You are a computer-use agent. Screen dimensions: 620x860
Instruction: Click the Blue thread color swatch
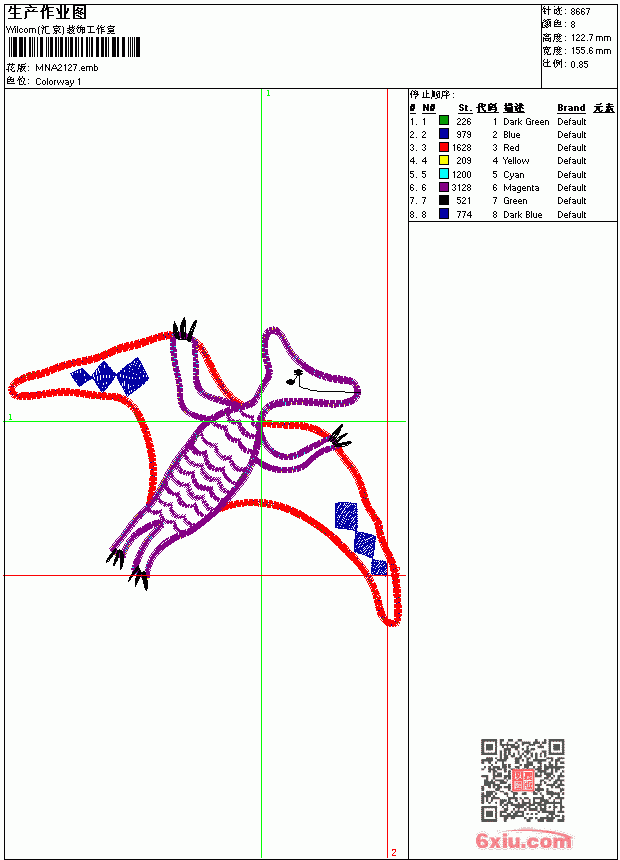[444, 134]
